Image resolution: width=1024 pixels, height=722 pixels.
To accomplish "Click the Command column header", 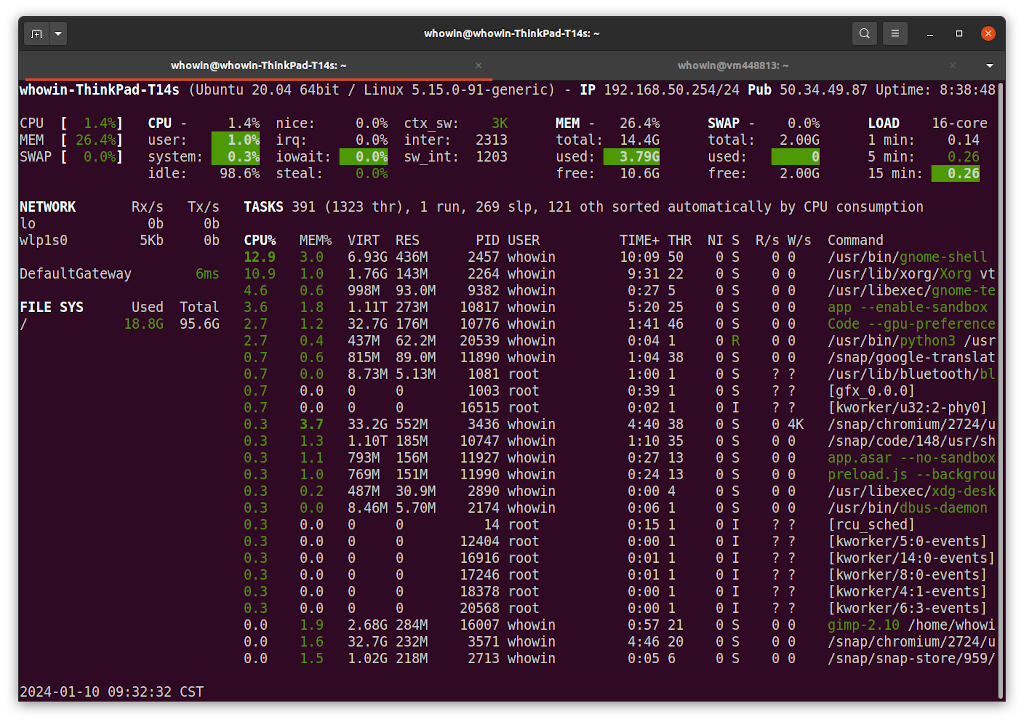I will click(x=855, y=240).
